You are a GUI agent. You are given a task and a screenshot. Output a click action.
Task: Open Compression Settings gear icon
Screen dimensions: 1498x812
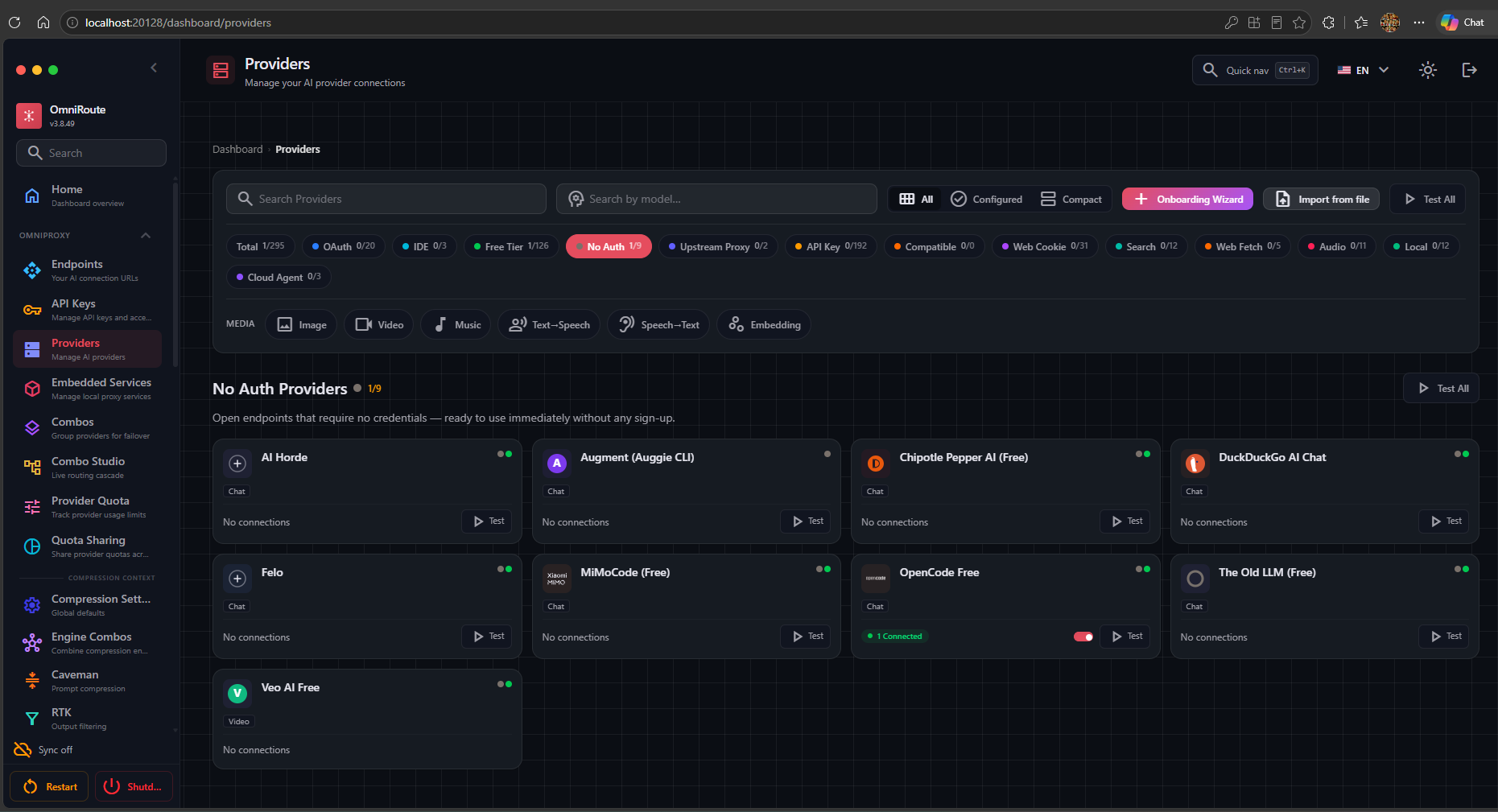click(x=32, y=605)
